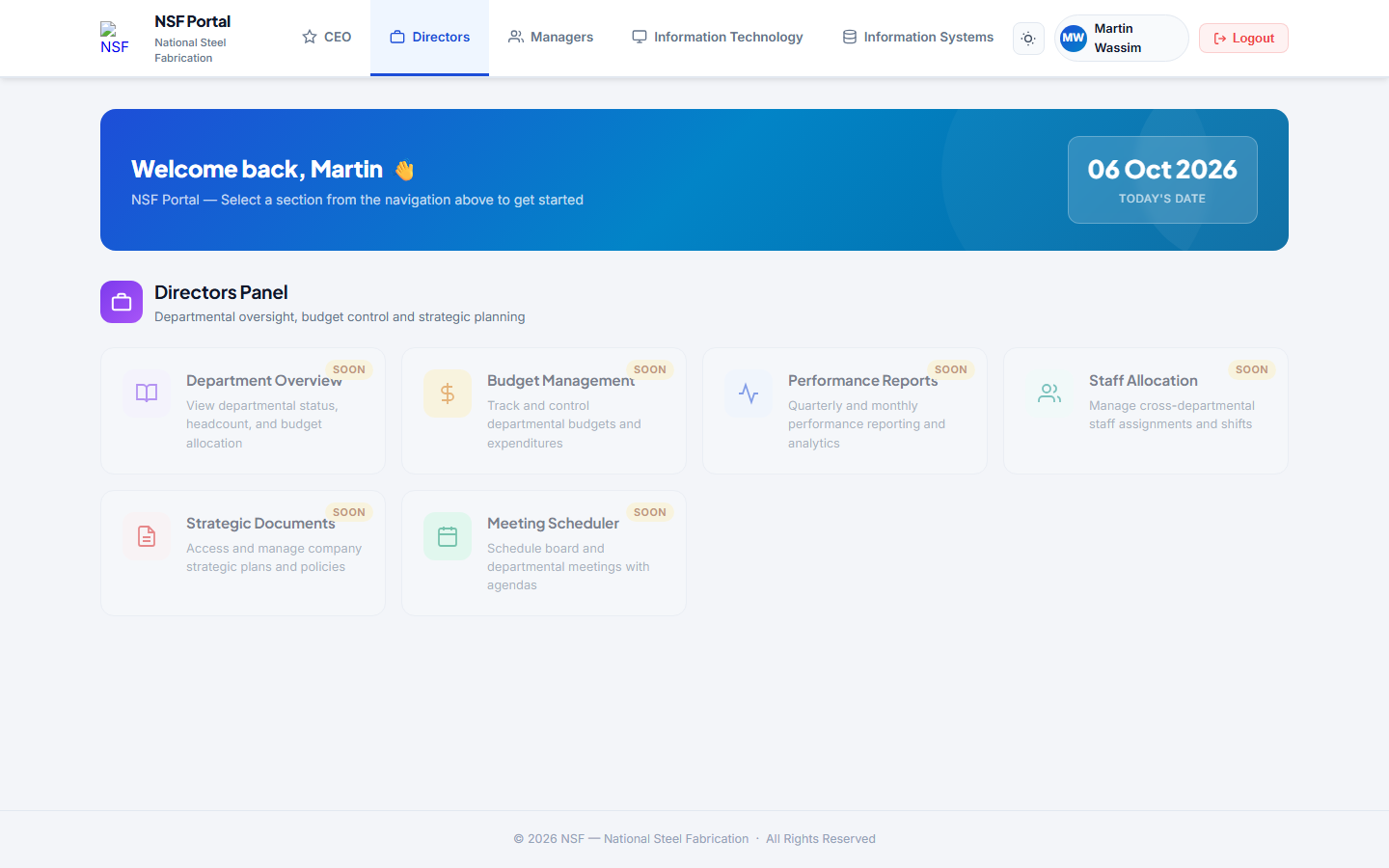Click the SOON badge on Meeting Scheduler

pyautogui.click(x=650, y=512)
